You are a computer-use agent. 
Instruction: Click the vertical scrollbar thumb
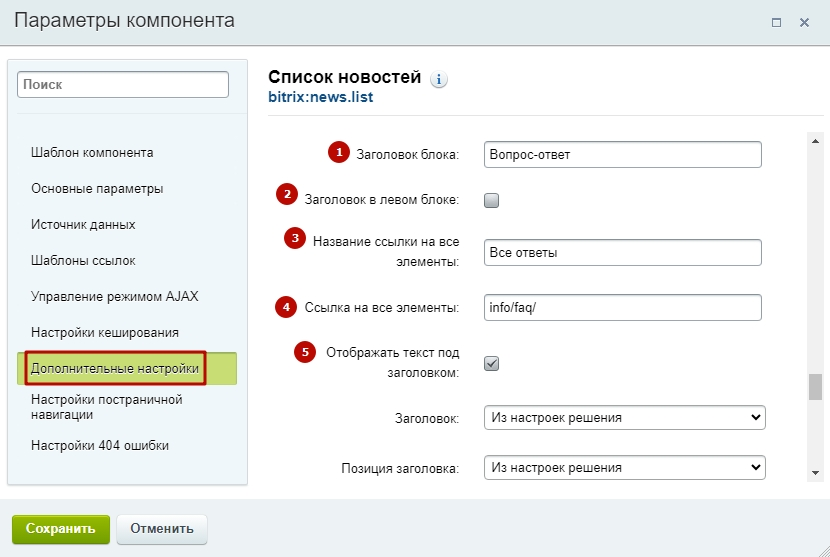pyautogui.click(x=815, y=387)
